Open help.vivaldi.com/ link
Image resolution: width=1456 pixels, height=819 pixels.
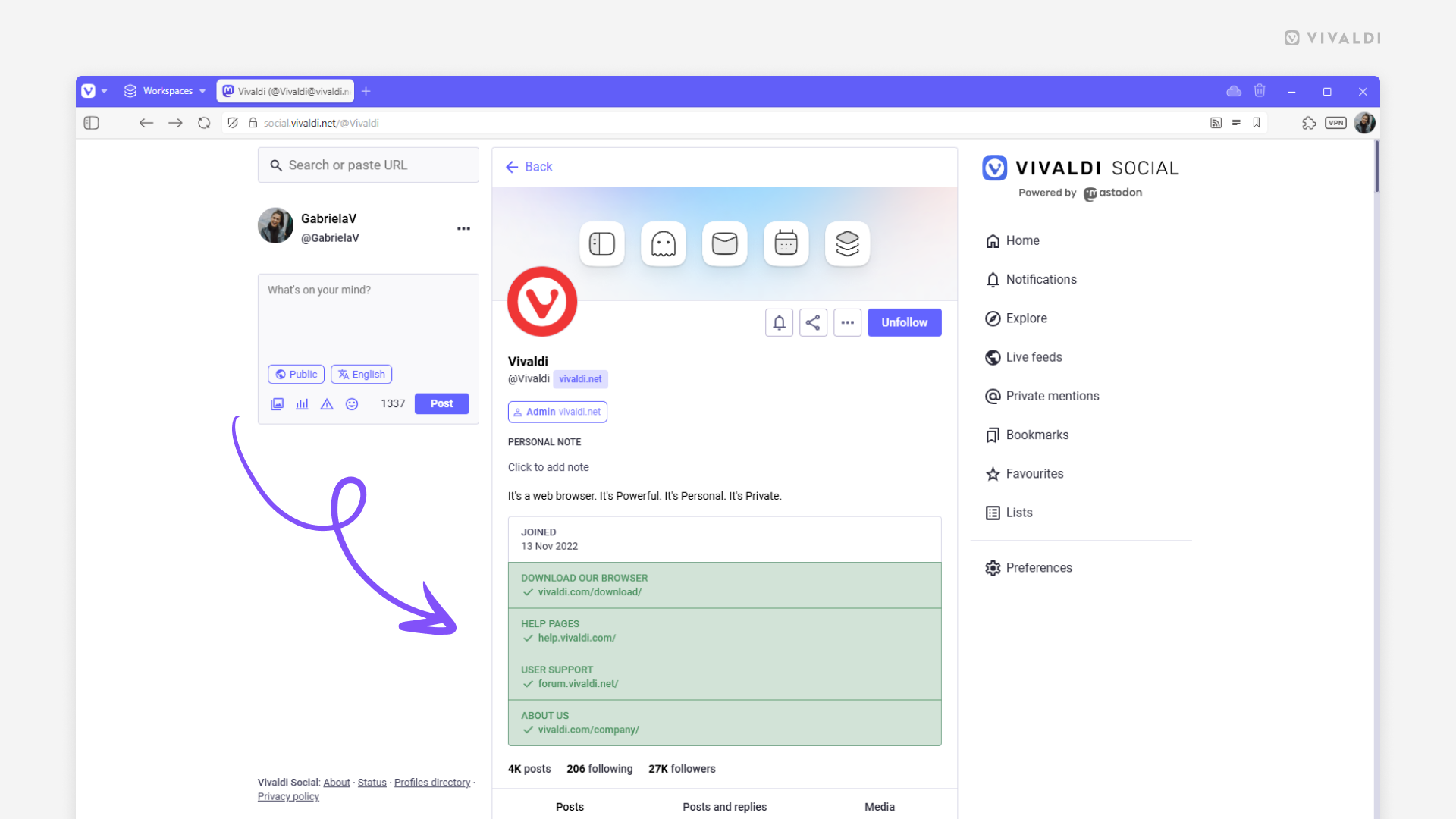[x=577, y=638]
